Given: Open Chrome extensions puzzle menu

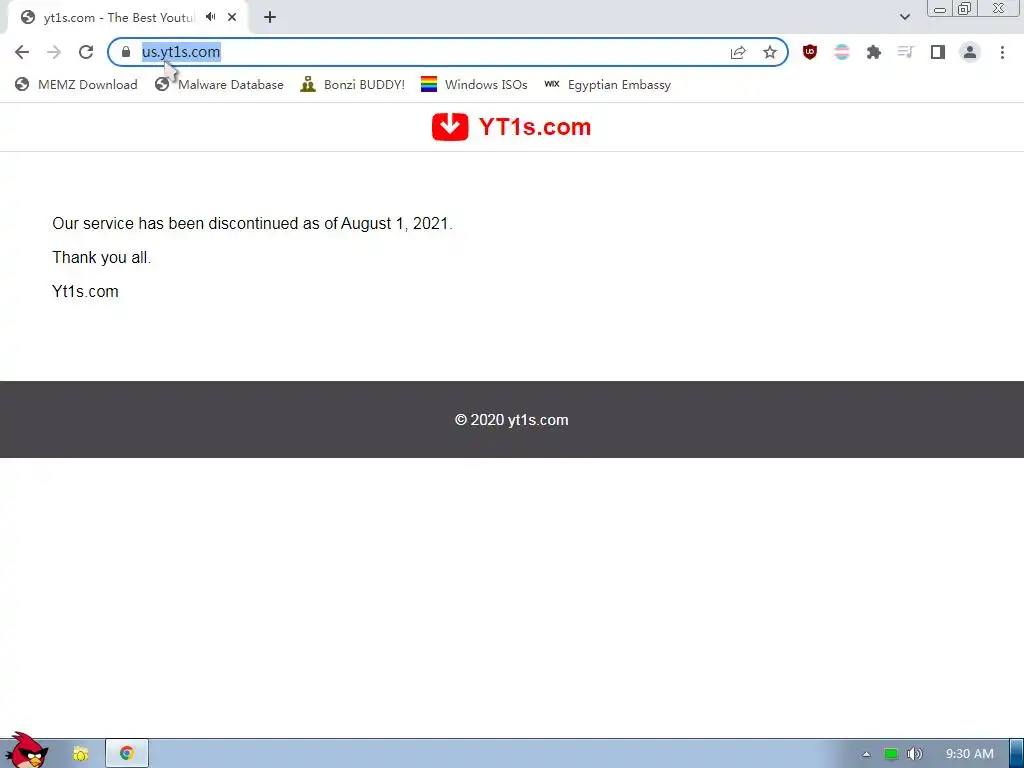Looking at the screenshot, I should click(874, 52).
